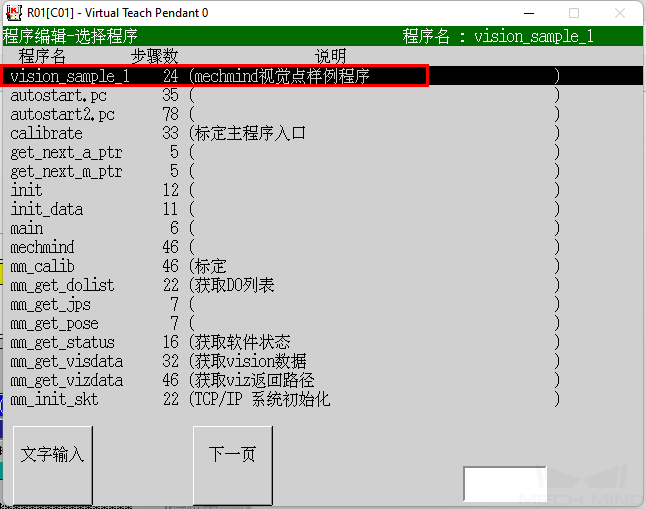The image size is (646, 509).
Task: Click step count 33 of calibrate
Action: tap(171, 134)
